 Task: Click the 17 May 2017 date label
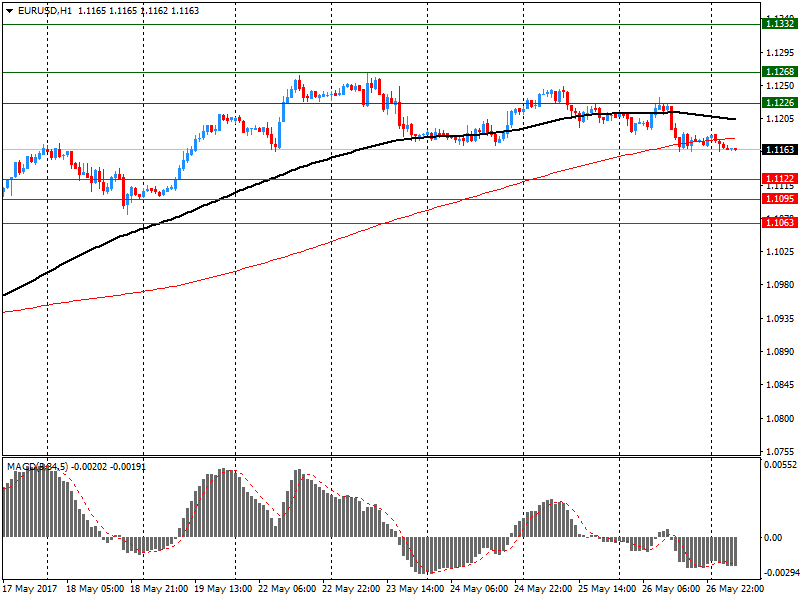(x=30, y=589)
